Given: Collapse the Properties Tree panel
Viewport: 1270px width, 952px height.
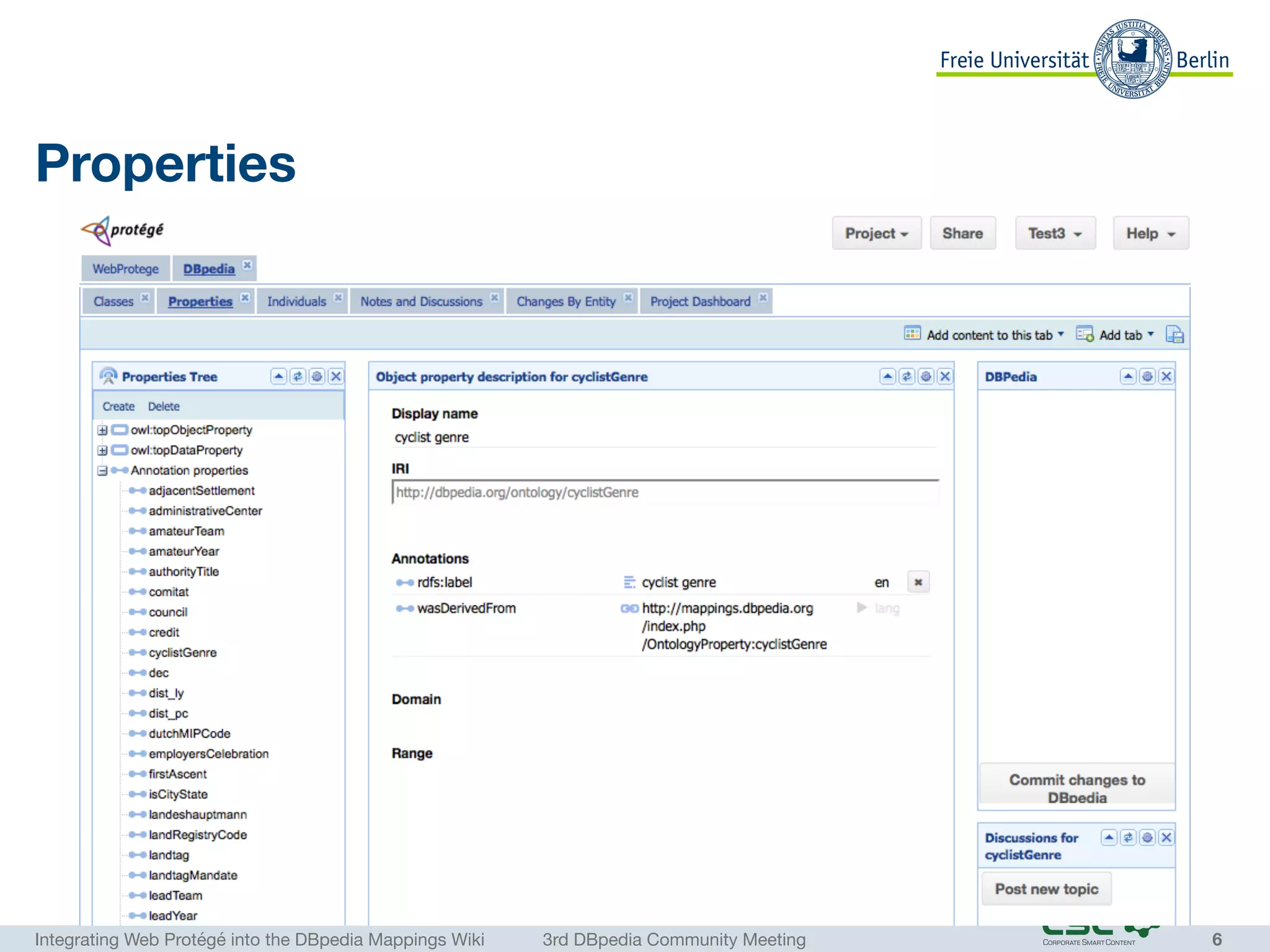Looking at the screenshot, I should (x=278, y=377).
